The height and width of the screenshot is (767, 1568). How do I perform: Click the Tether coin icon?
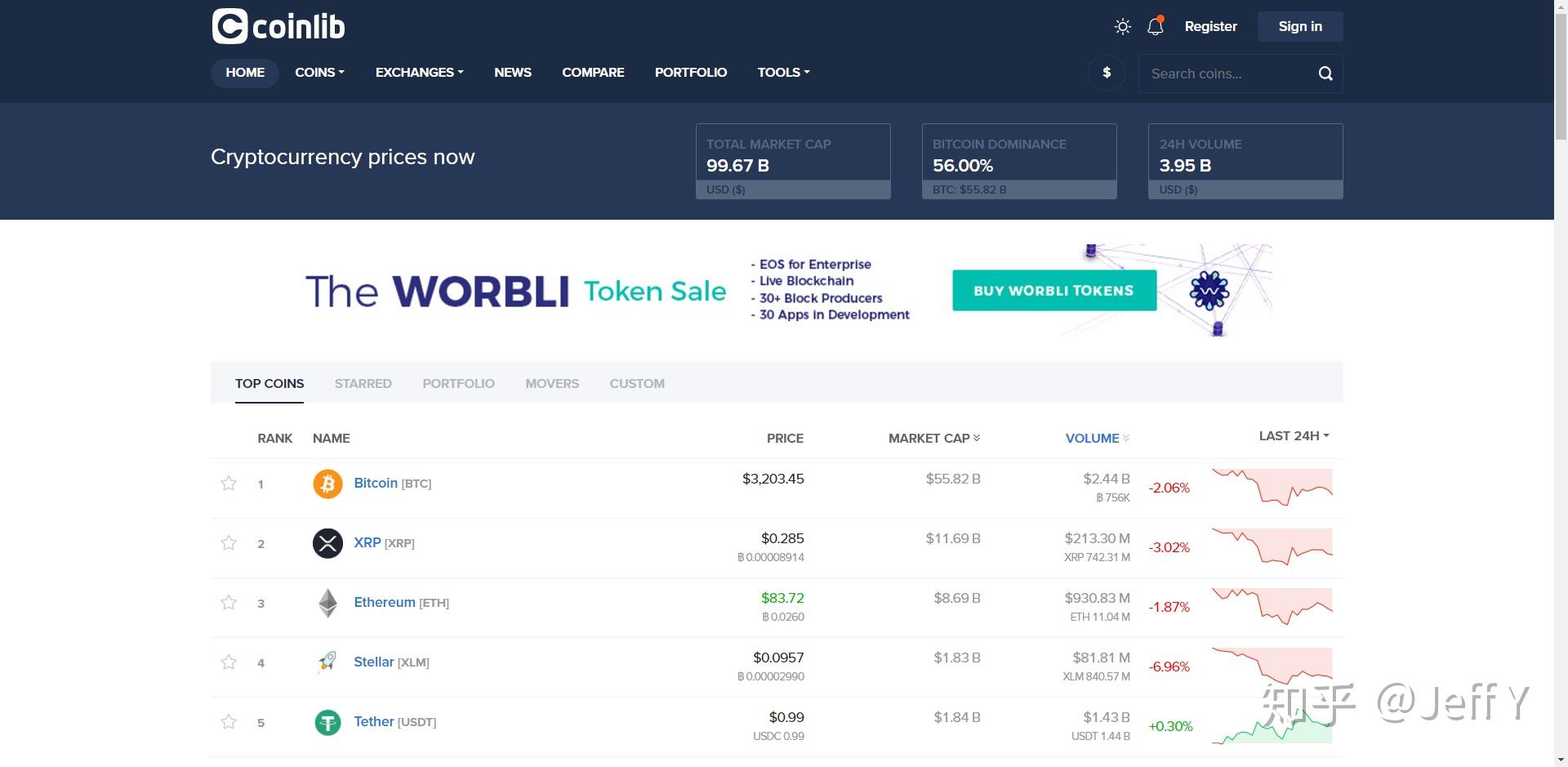[x=327, y=722]
